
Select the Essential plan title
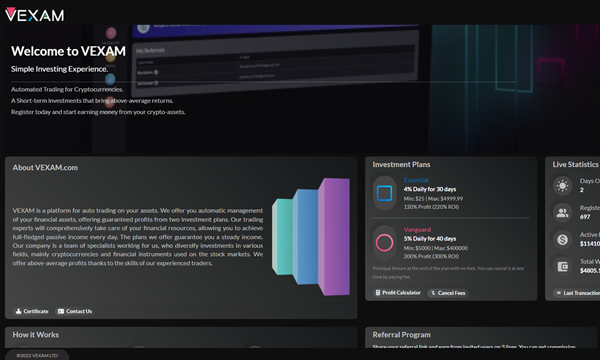point(416,180)
